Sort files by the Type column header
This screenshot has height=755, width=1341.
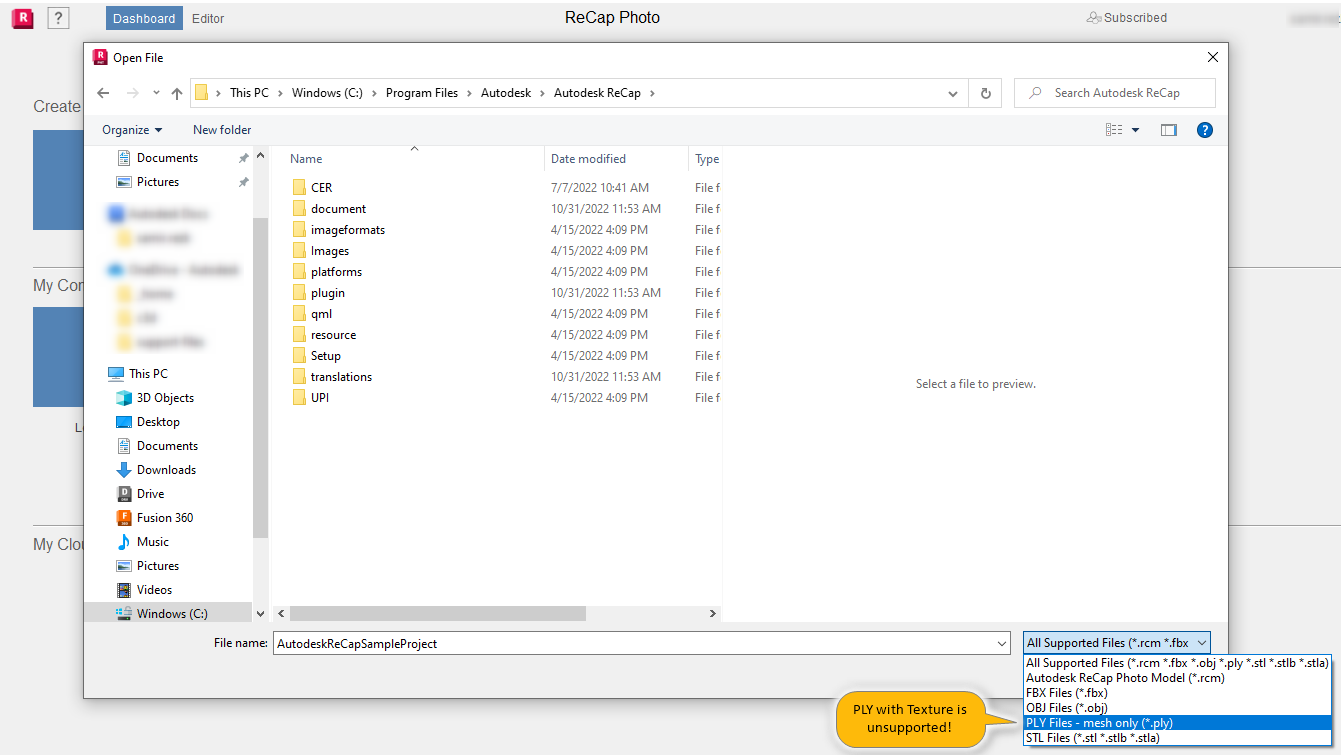pos(706,159)
